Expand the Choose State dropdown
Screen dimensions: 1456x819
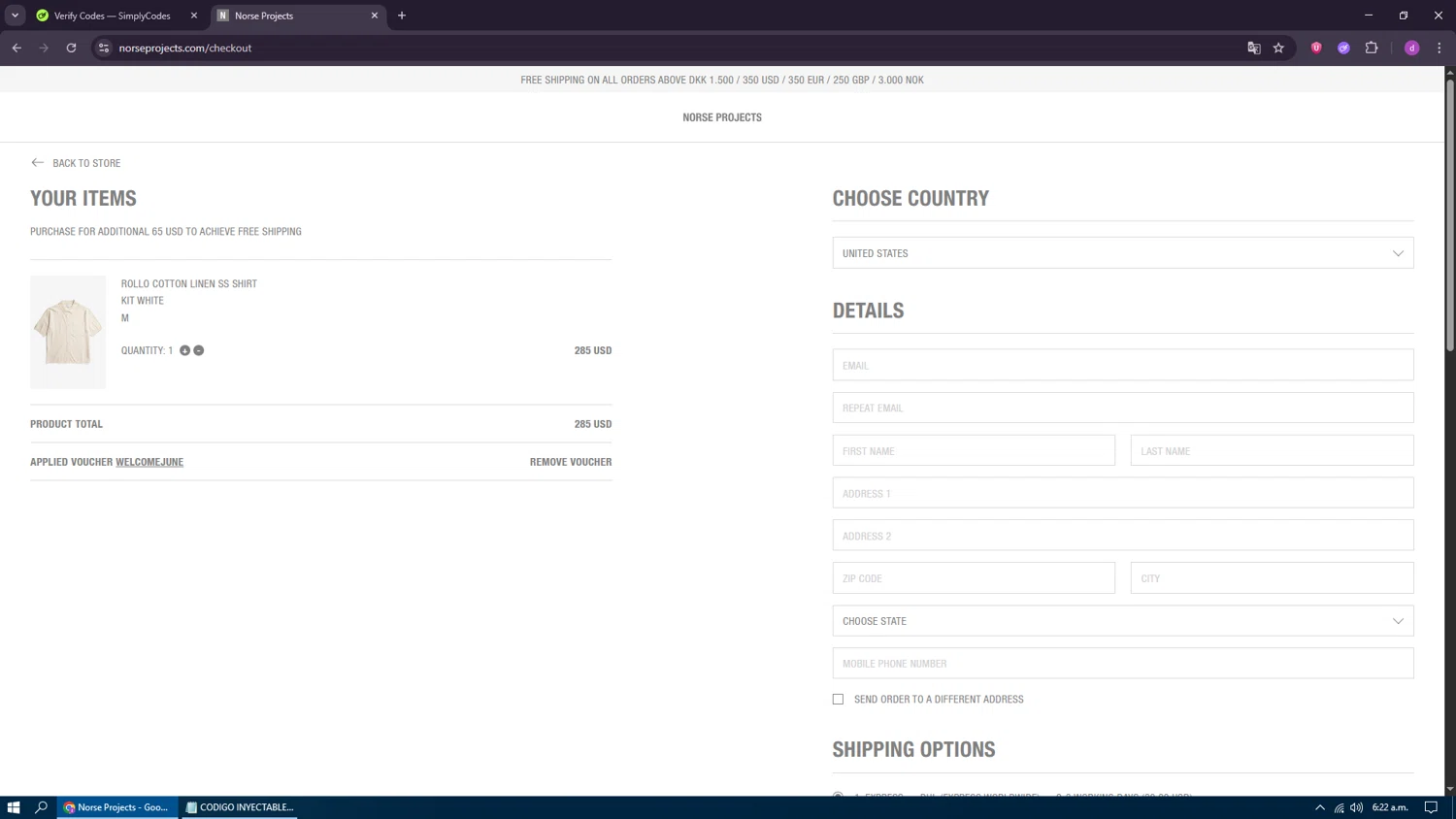(x=1123, y=621)
